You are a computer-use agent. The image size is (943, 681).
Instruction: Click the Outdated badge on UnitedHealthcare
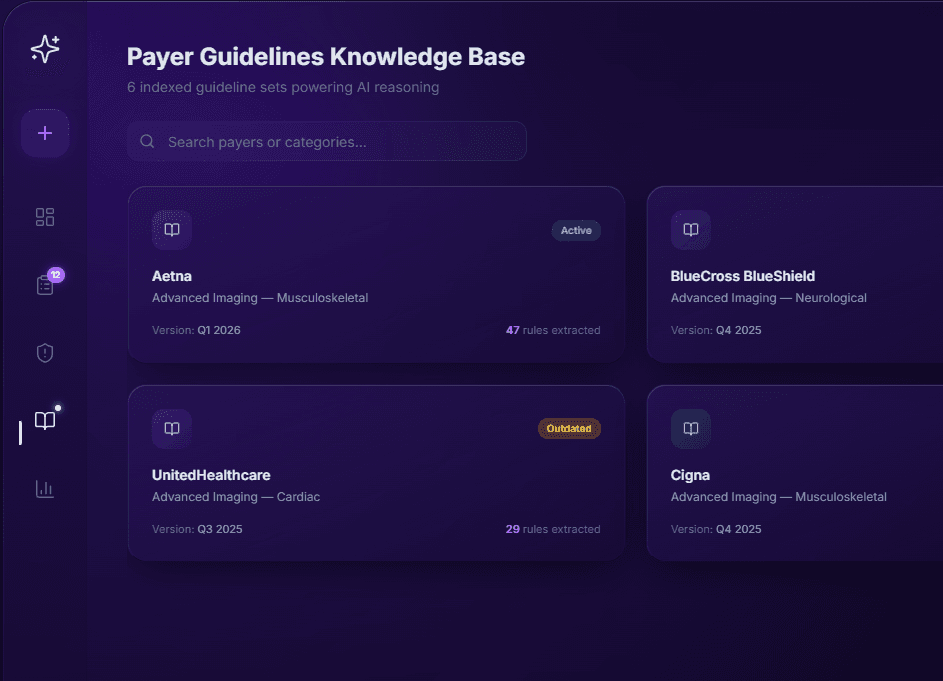tap(569, 428)
